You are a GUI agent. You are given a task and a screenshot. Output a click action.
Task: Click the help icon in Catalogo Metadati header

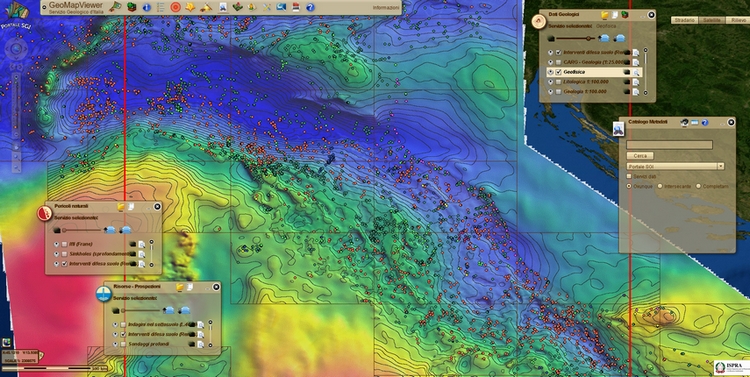(x=705, y=122)
